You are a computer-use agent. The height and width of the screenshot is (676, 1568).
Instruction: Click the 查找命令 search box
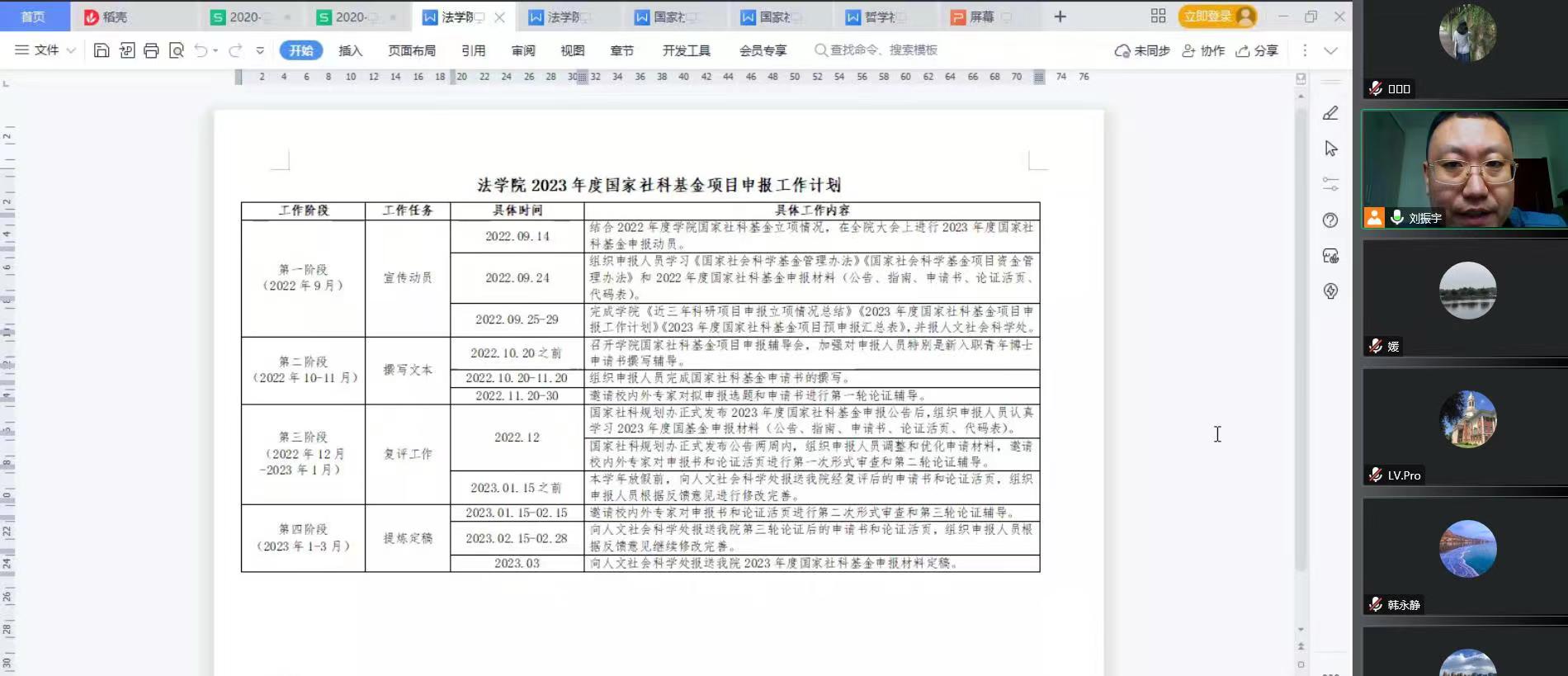click(881, 50)
